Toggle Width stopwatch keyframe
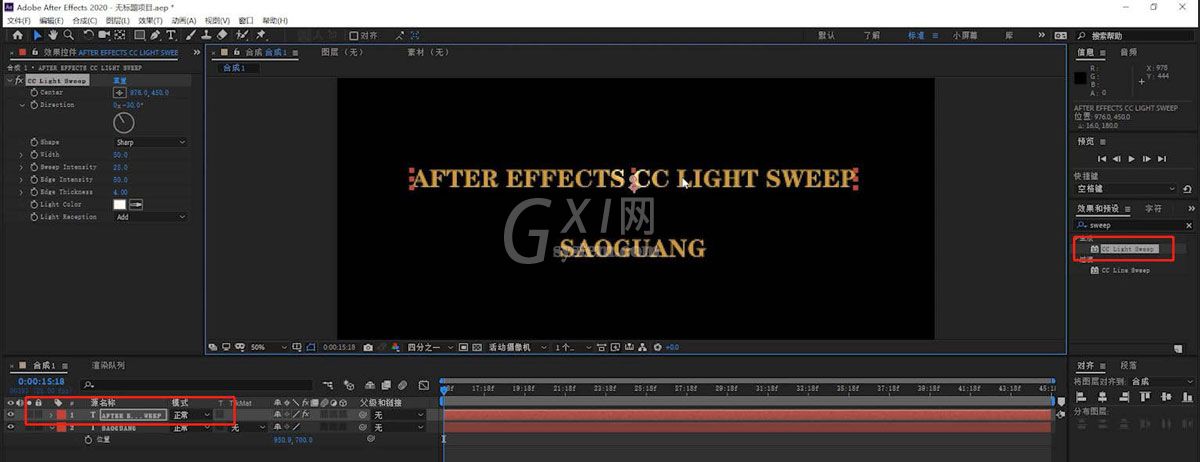Viewport: 1200px width, 462px height. coord(33,155)
